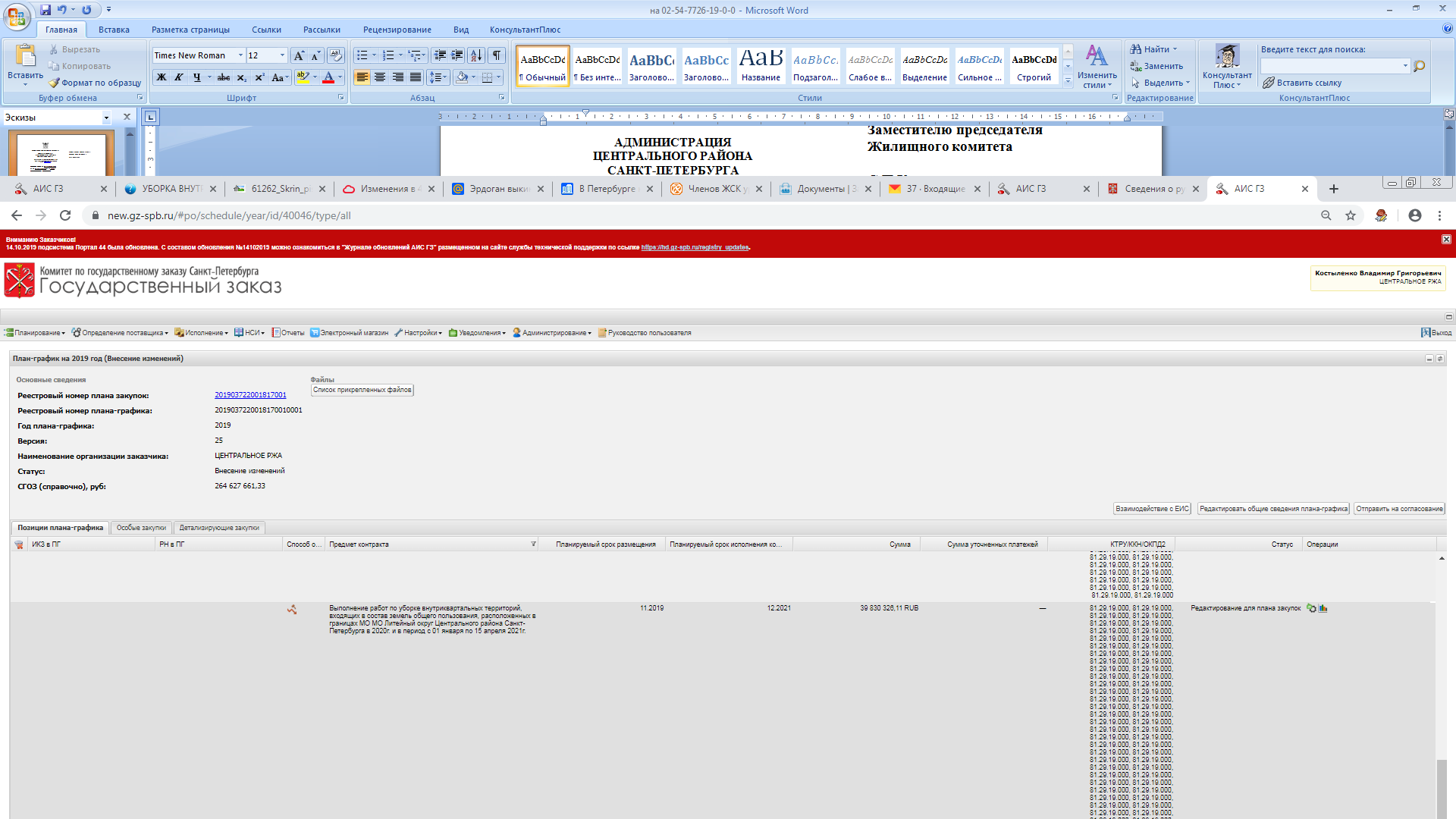Toggle italic (К) formatting button

tap(179, 77)
